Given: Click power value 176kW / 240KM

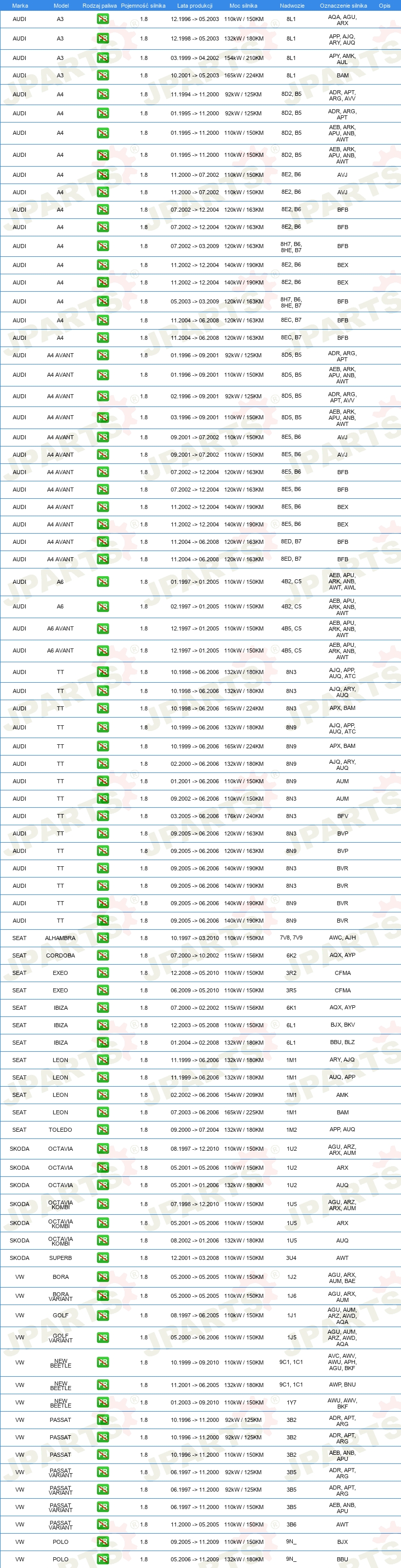Looking at the screenshot, I should (244, 816).
